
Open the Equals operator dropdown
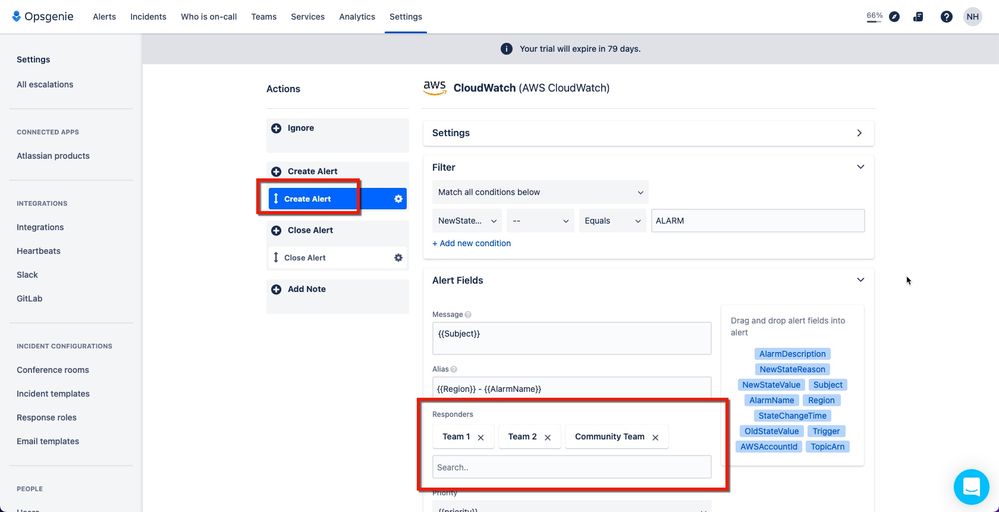coord(612,220)
